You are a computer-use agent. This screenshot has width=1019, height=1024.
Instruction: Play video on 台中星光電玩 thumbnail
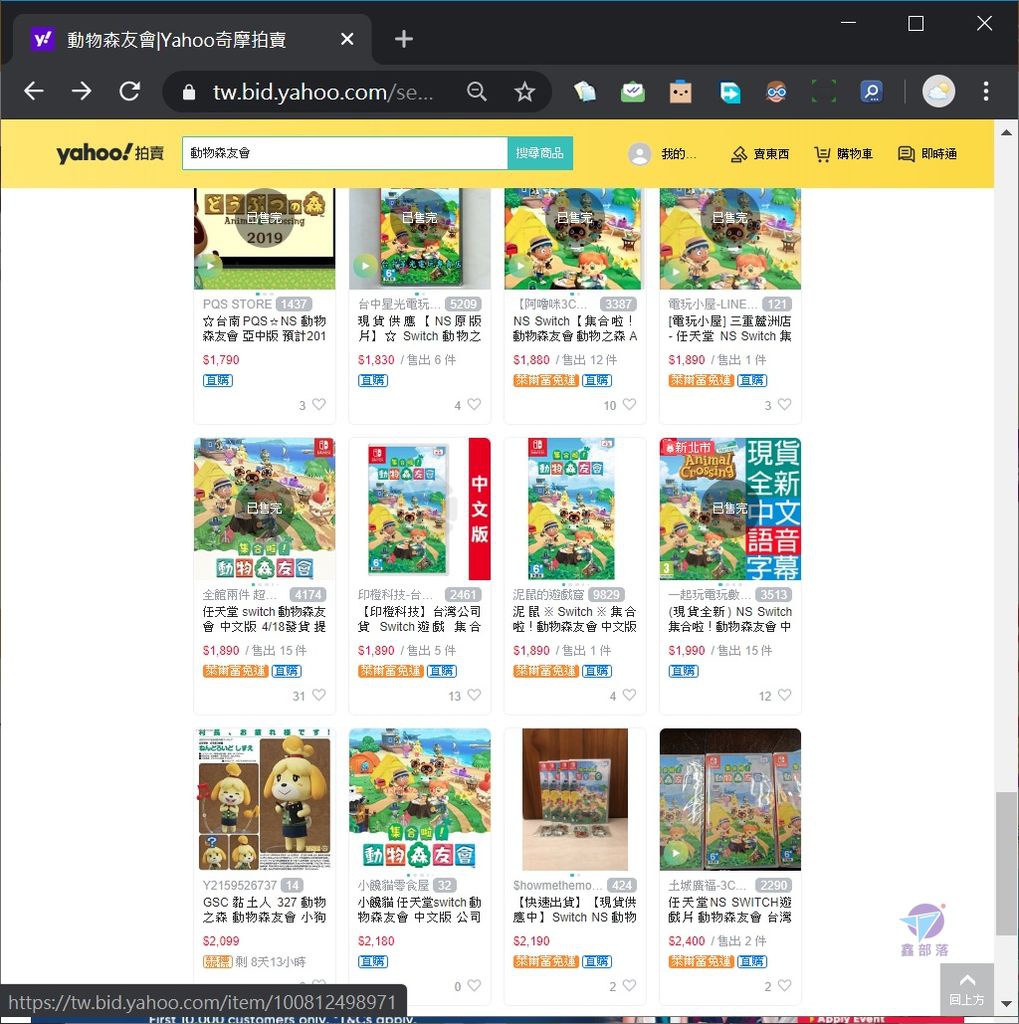click(364, 266)
